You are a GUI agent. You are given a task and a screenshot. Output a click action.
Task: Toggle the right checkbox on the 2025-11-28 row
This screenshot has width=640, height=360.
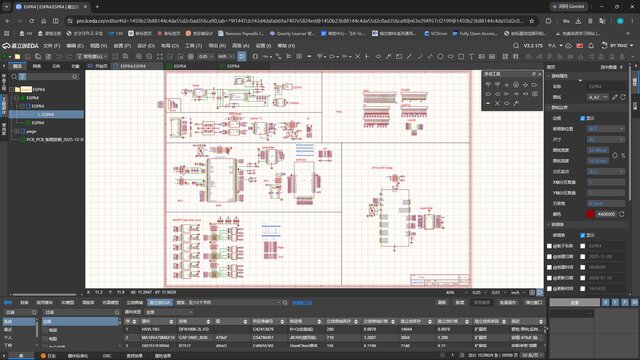(x=582, y=257)
